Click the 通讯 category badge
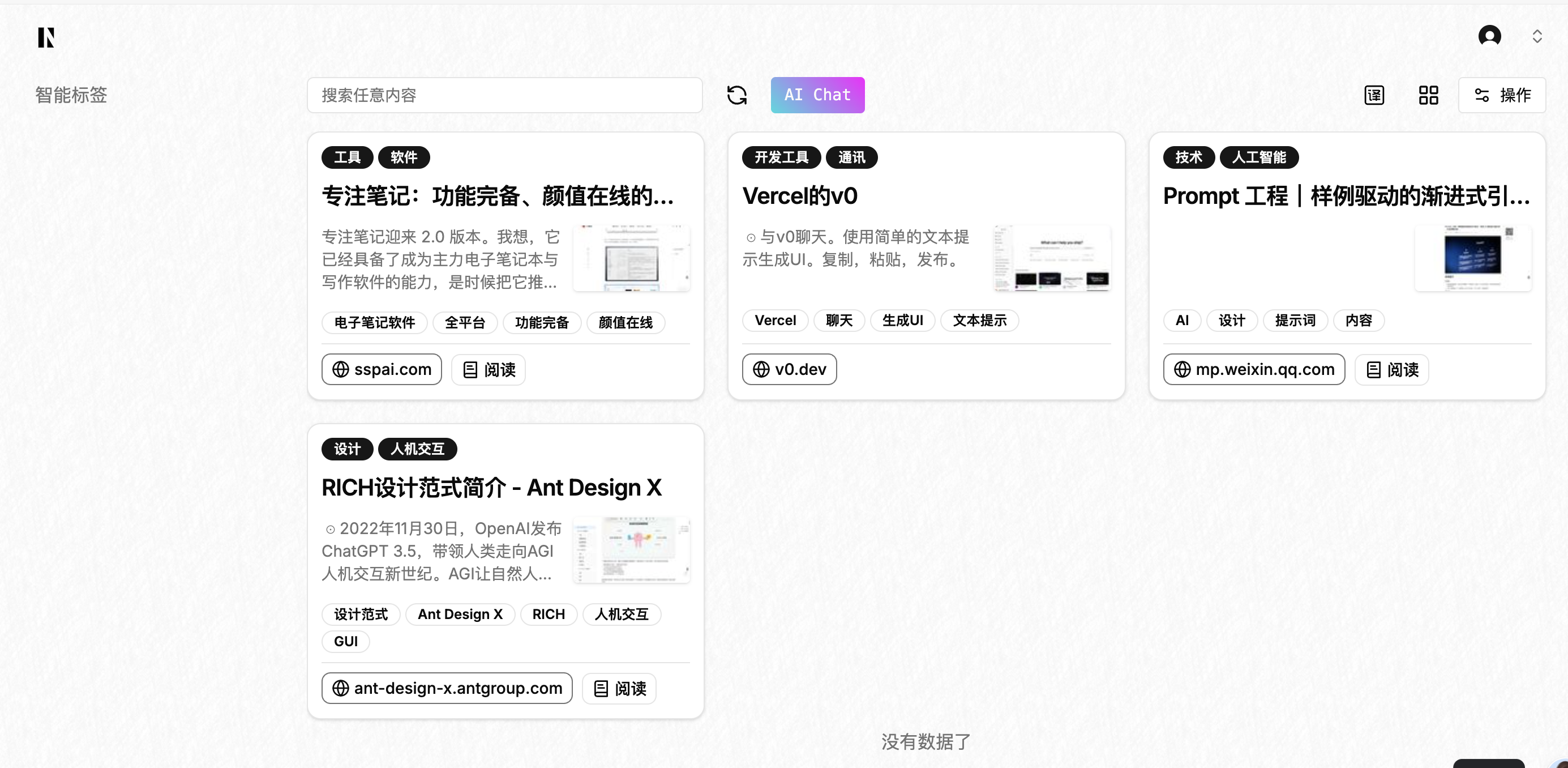Image resolution: width=1568 pixels, height=768 pixels. [x=851, y=158]
